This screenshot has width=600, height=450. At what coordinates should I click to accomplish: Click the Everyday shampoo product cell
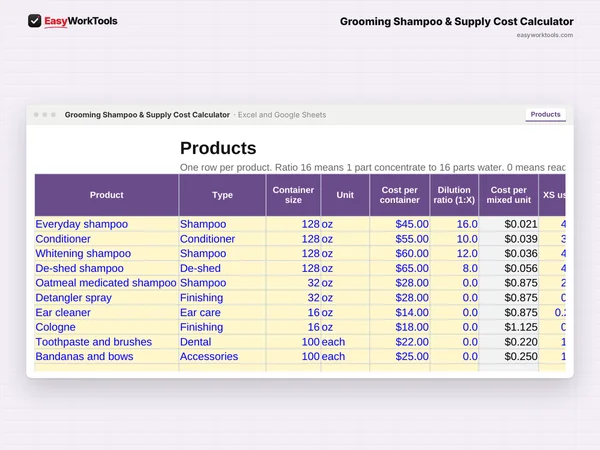point(106,224)
